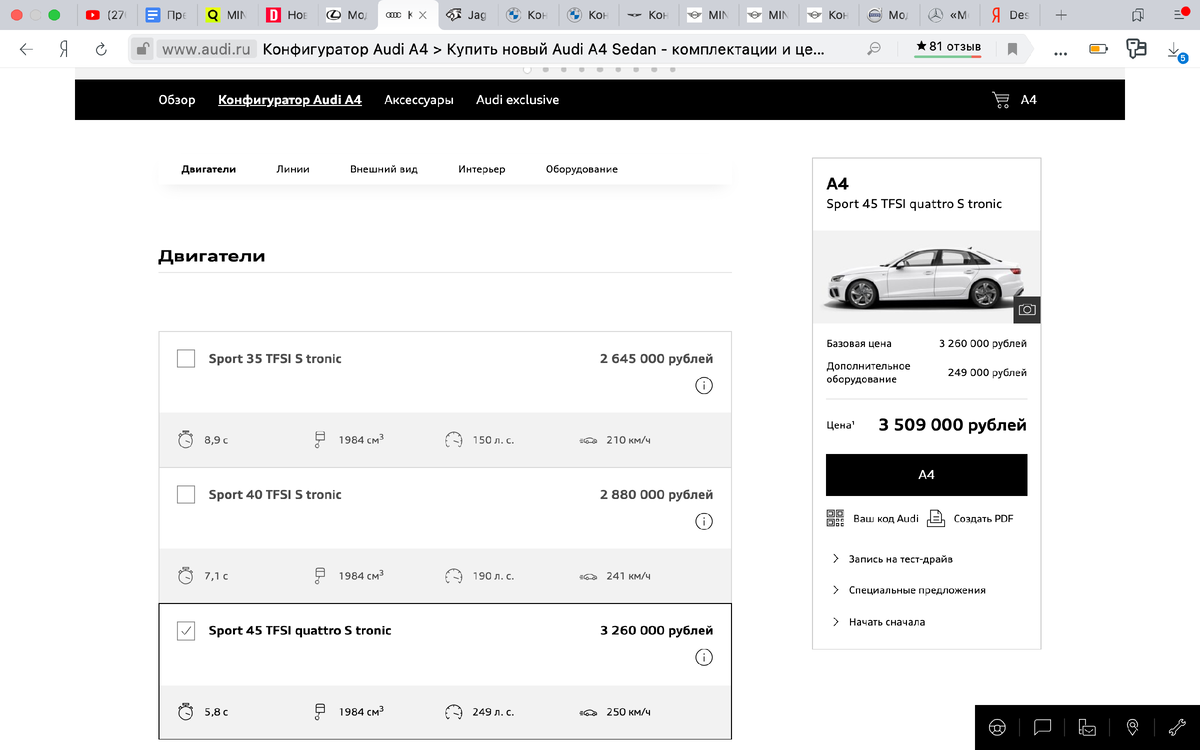Click the 5,8 с acceleration value
Image resolution: width=1200 pixels, height=750 pixels.
pos(216,712)
